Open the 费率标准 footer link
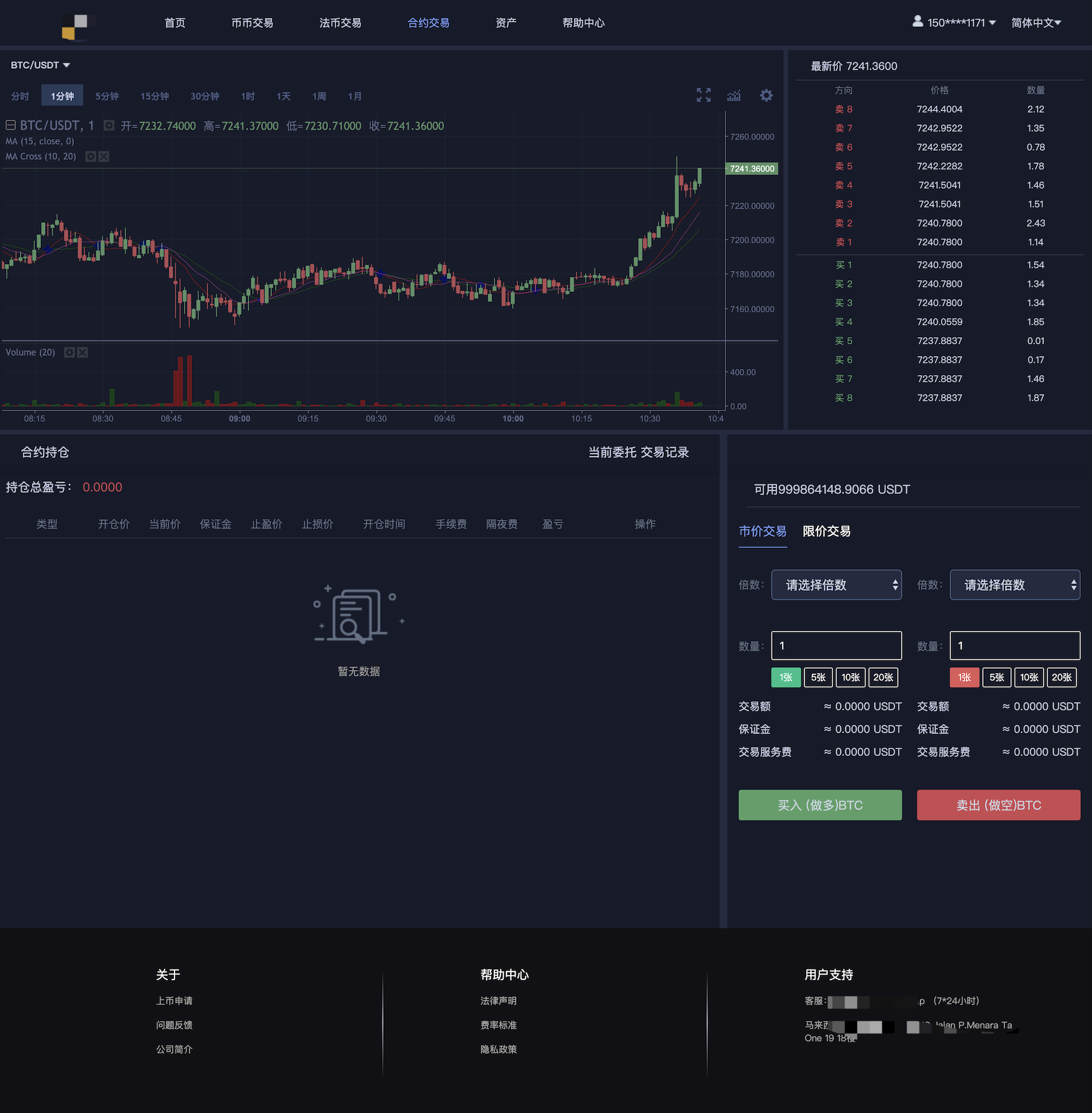The image size is (1092, 1113). coord(499,1025)
